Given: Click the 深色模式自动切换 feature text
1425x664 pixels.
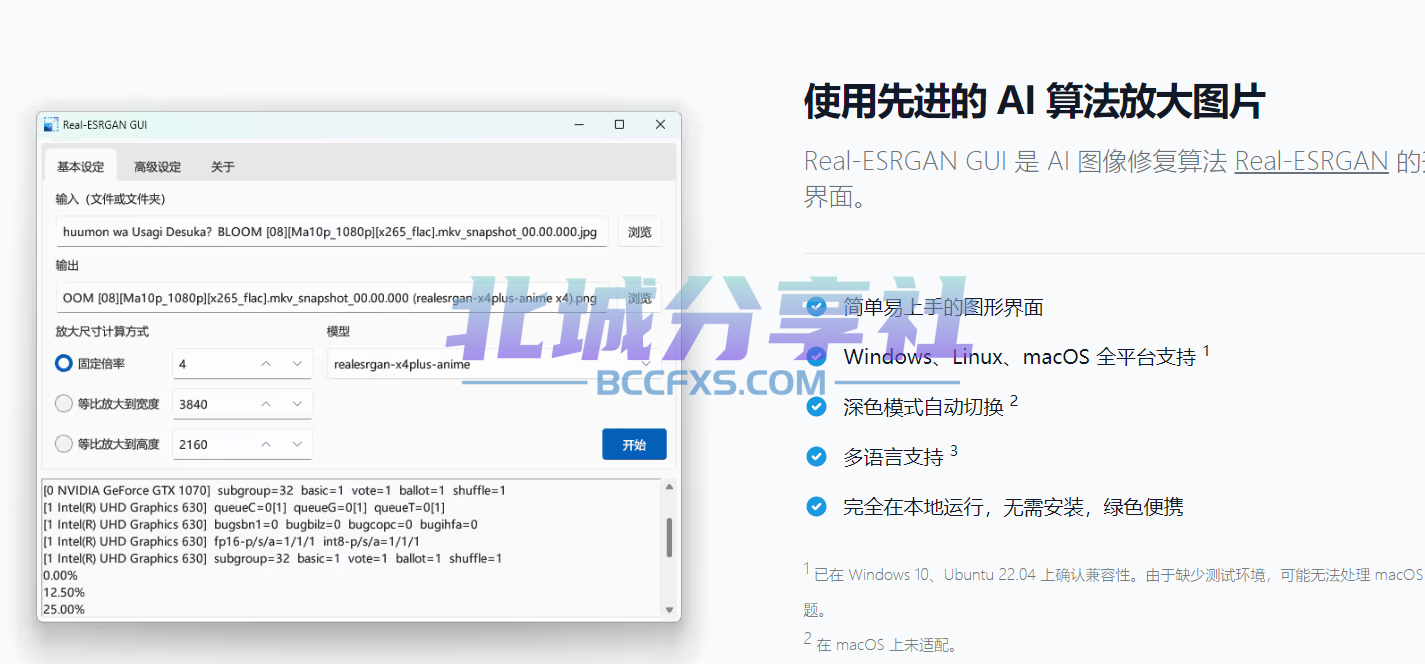Looking at the screenshot, I should click(923, 407).
